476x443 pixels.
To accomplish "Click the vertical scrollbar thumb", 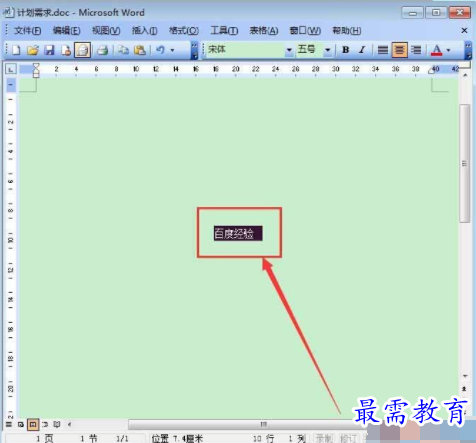I will point(464,163).
